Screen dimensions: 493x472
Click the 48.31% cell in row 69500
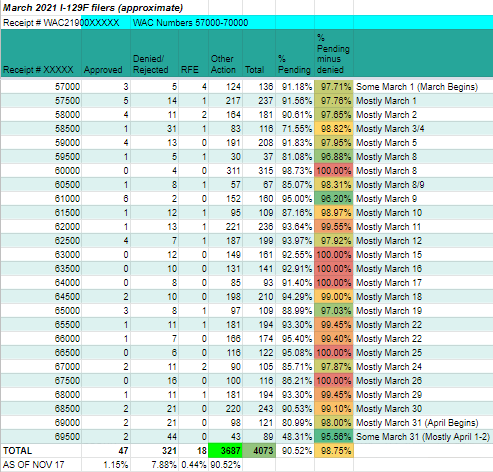tap(295, 437)
